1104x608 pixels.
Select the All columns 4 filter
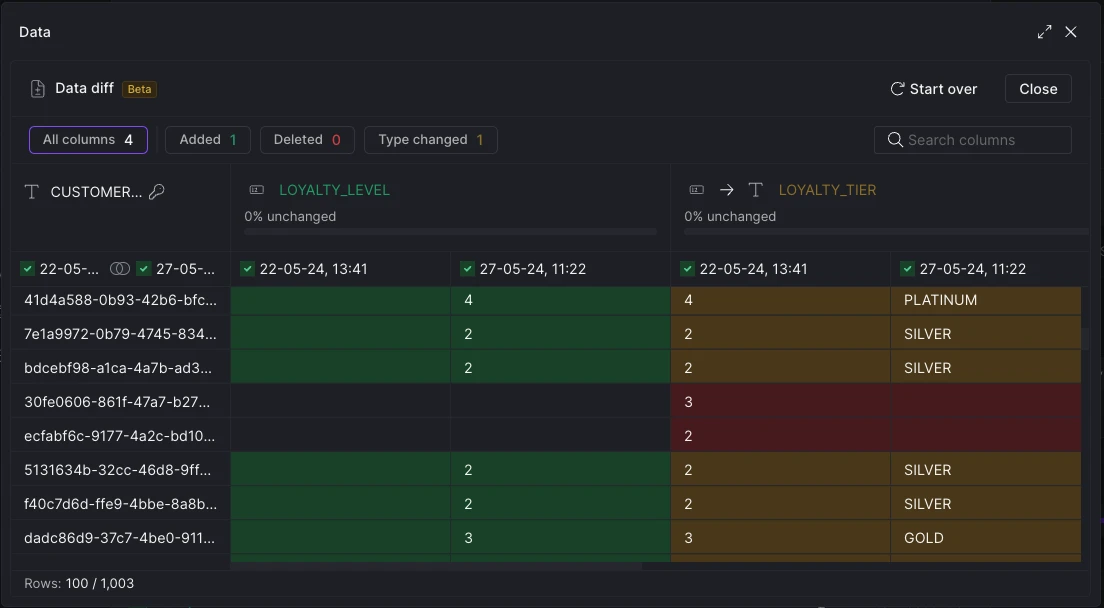tap(88, 139)
